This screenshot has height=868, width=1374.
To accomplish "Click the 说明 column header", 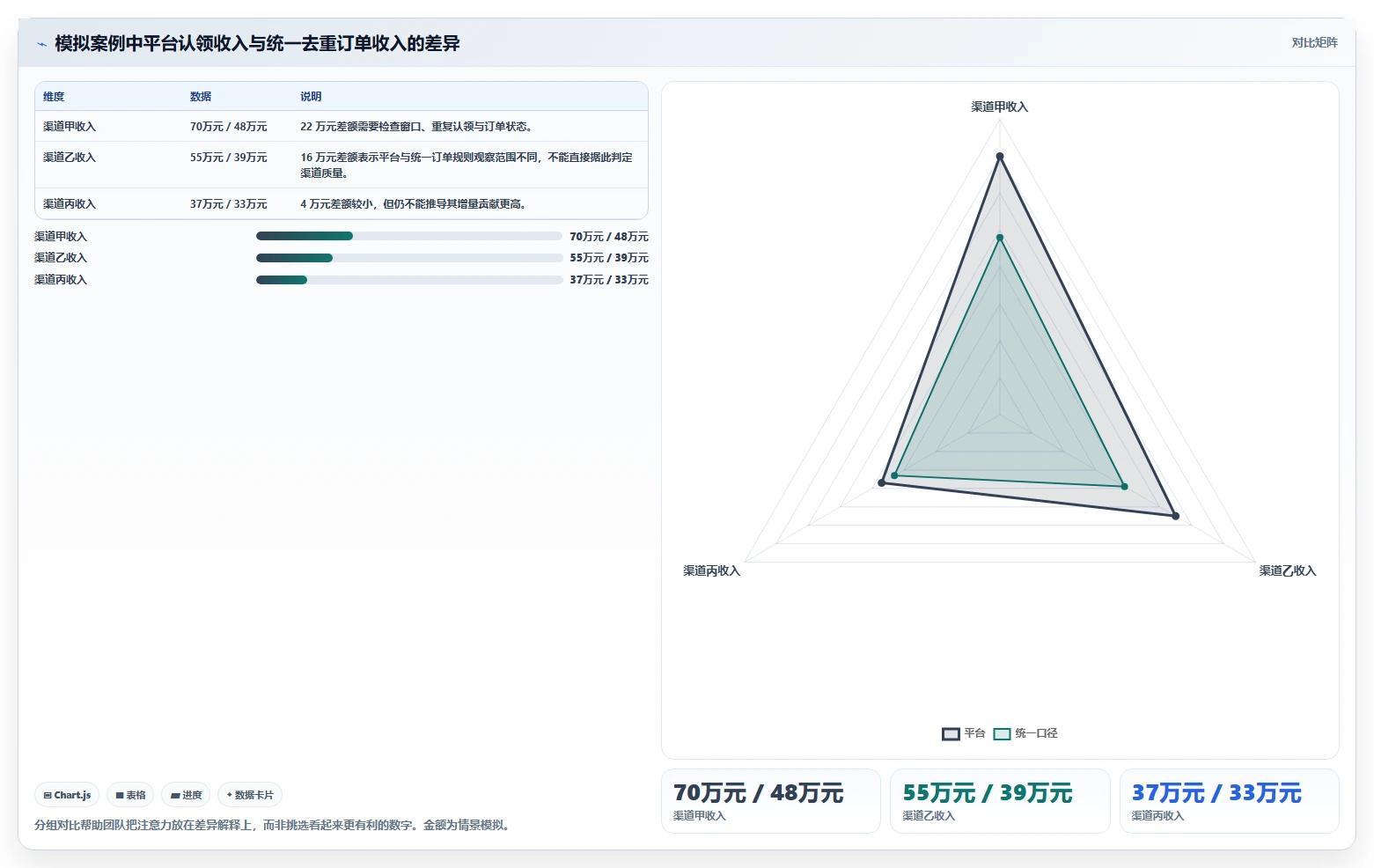I will pyautogui.click(x=311, y=97).
